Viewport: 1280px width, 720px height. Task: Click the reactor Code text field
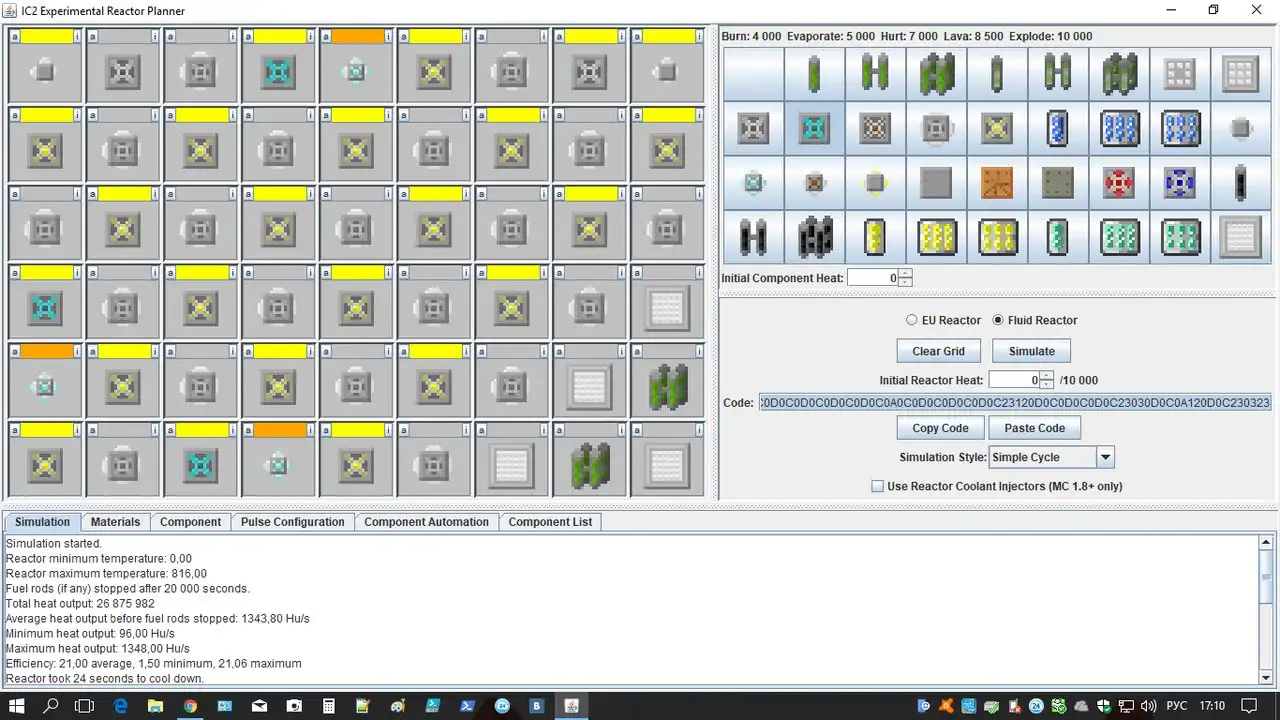(x=1014, y=403)
